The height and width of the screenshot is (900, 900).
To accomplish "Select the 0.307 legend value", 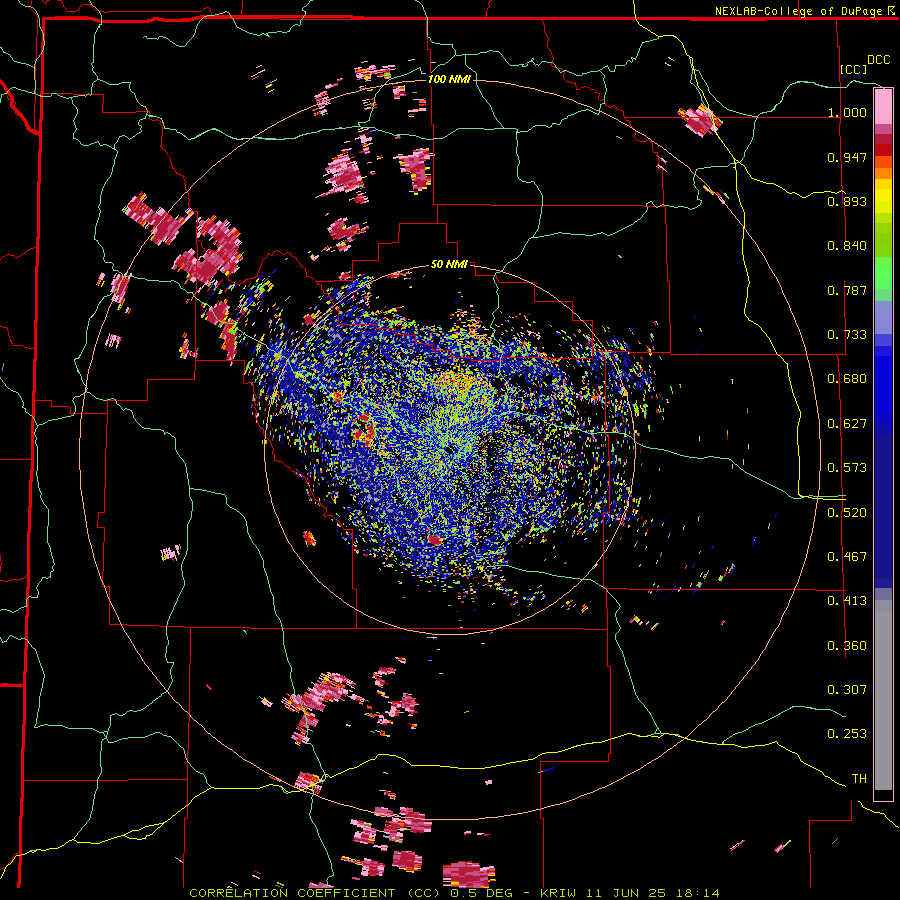I will (847, 690).
